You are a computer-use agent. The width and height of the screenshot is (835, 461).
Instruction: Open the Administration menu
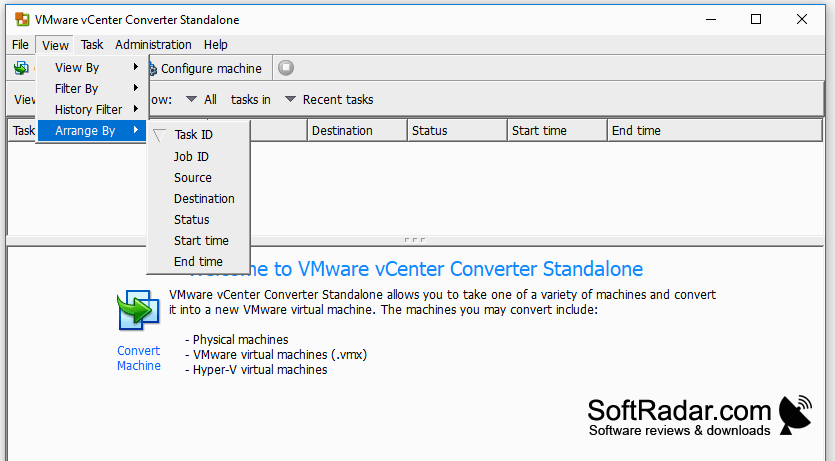click(x=153, y=45)
